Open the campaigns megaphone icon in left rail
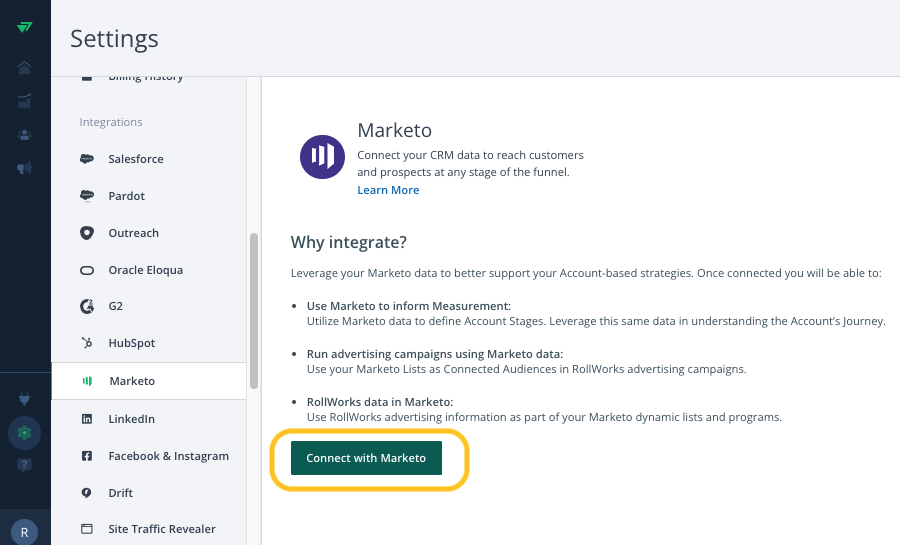 coord(24,168)
